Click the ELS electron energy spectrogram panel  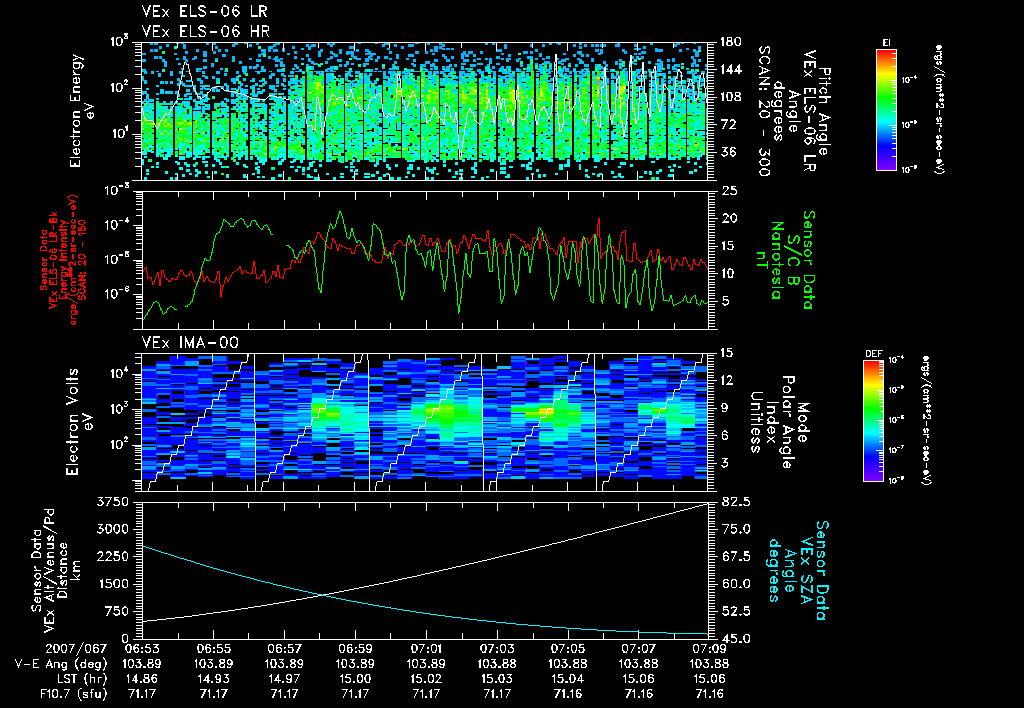[425, 111]
